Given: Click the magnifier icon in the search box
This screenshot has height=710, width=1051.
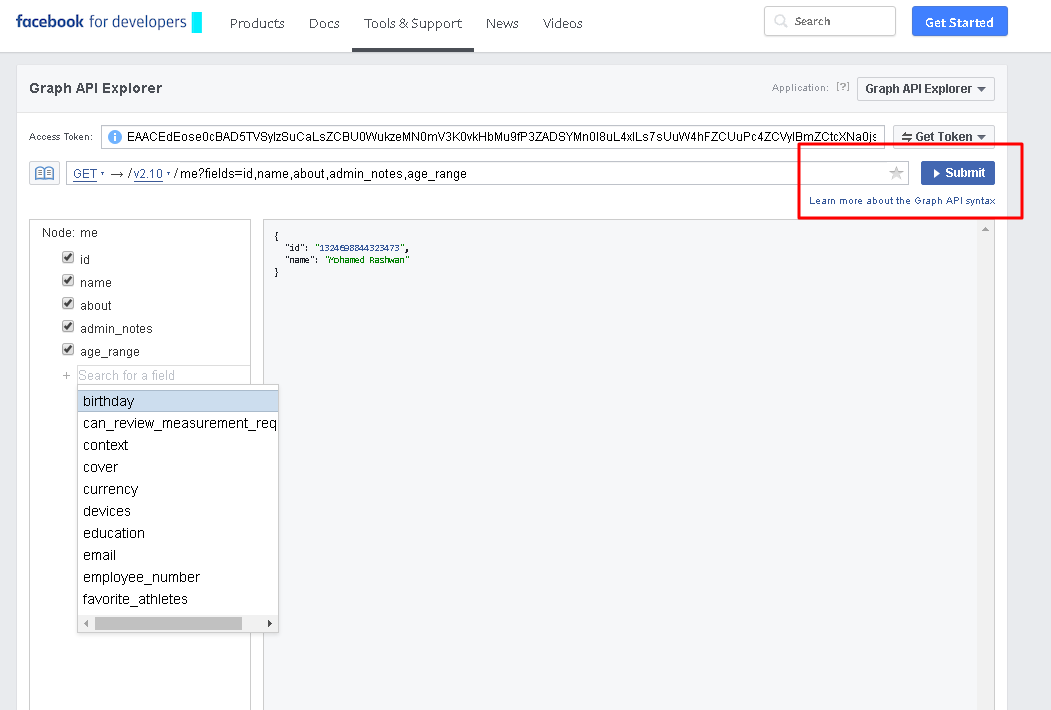Looking at the screenshot, I should tap(781, 21).
